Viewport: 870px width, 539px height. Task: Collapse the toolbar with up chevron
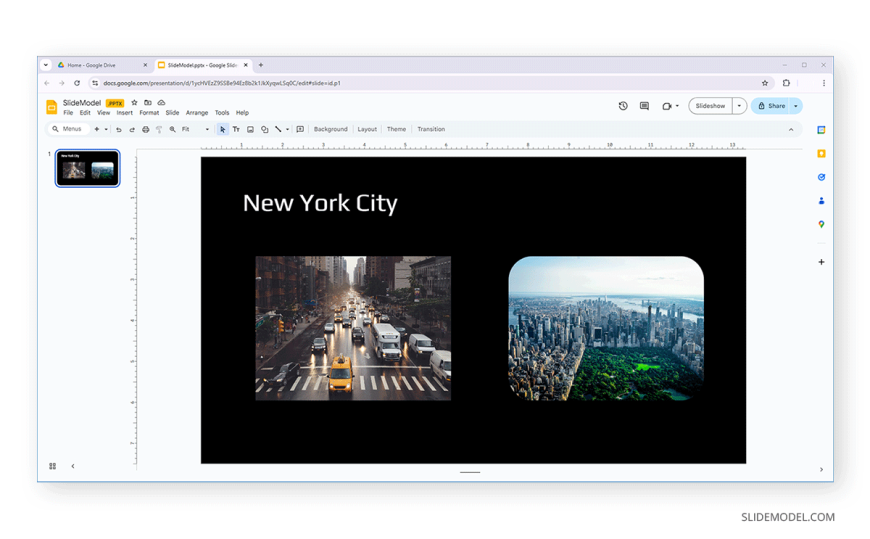(791, 130)
